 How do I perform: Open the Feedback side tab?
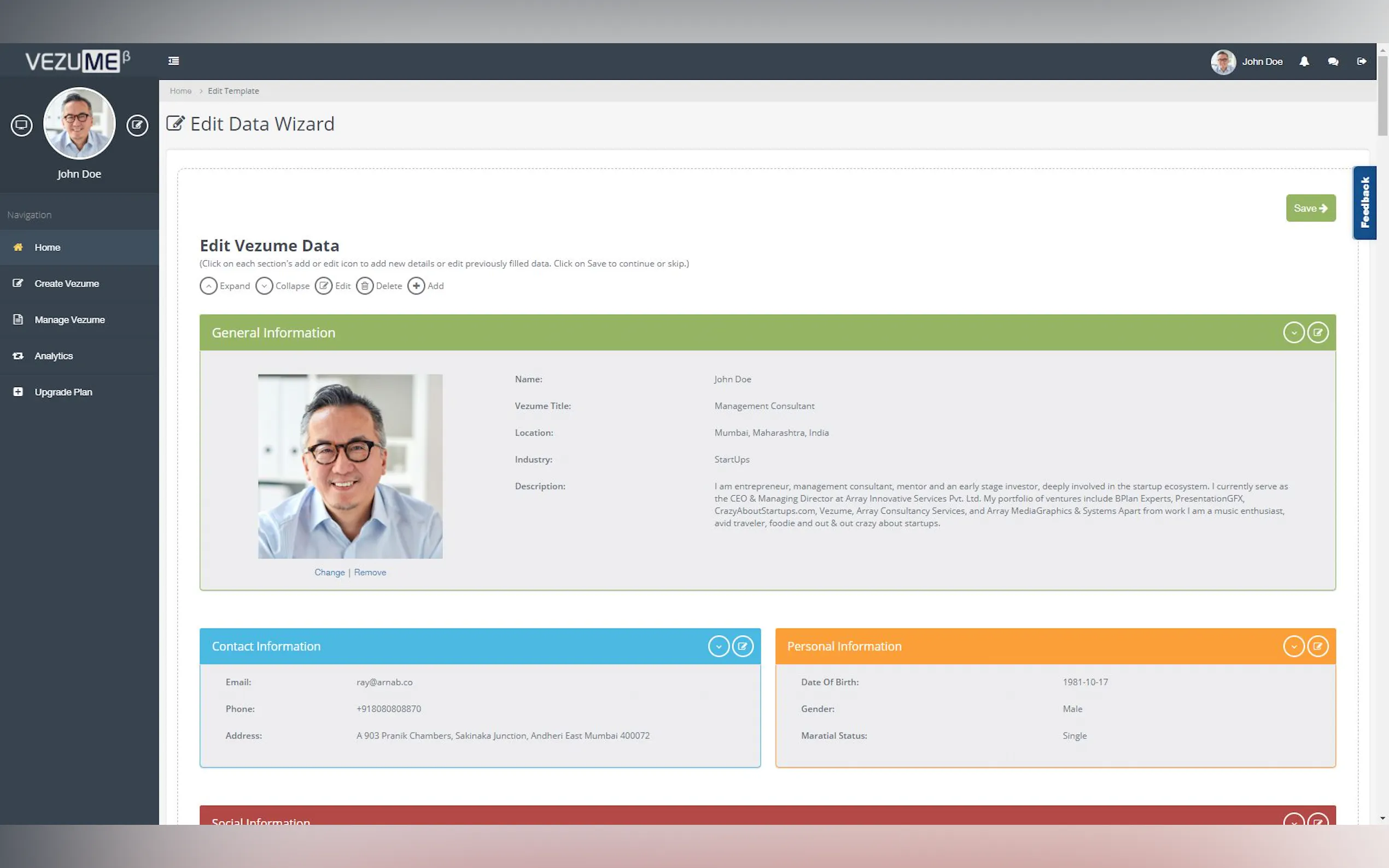1364,202
